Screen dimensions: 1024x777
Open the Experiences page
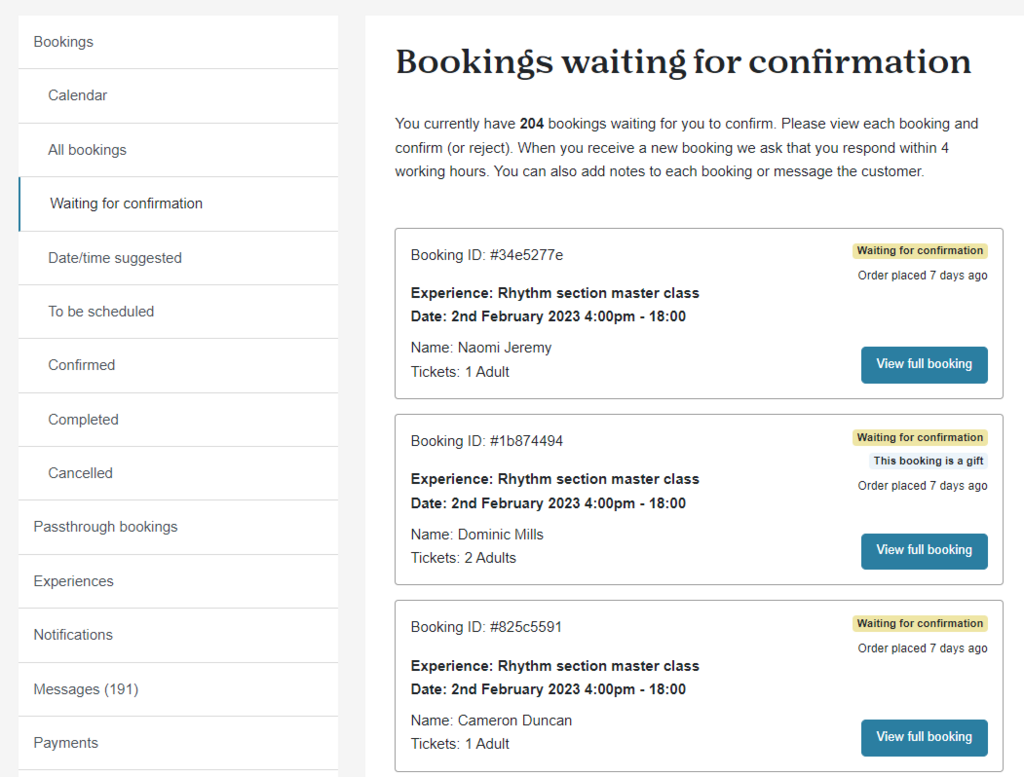coord(178,581)
